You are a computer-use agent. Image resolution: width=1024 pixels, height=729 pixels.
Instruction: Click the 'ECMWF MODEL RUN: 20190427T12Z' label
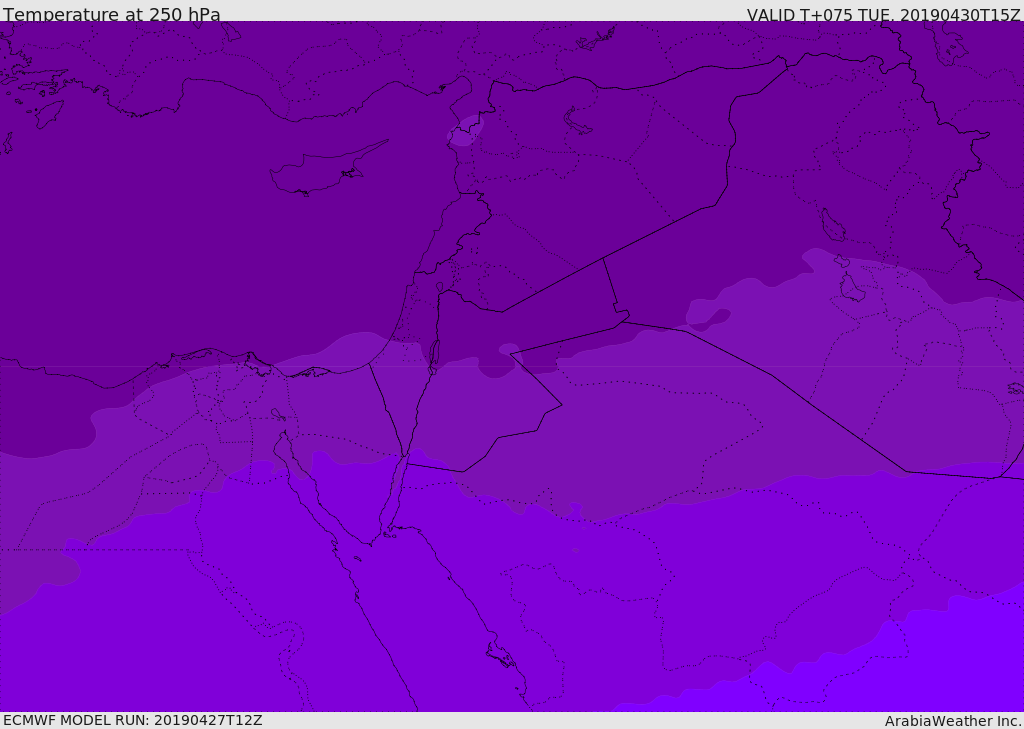click(133, 720)
